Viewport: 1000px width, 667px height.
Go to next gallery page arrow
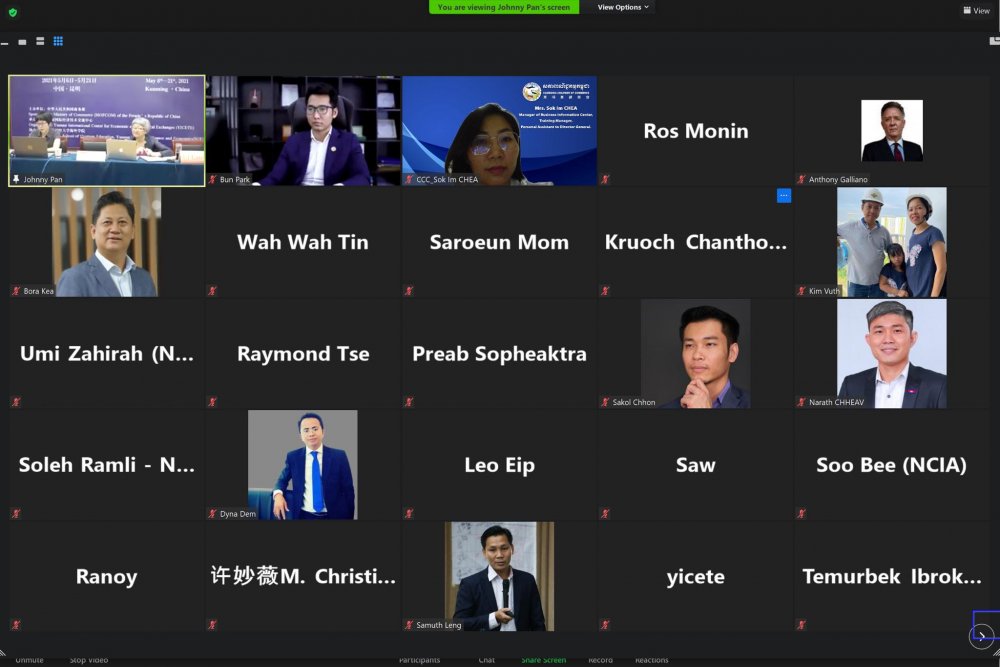pos(982,635)
